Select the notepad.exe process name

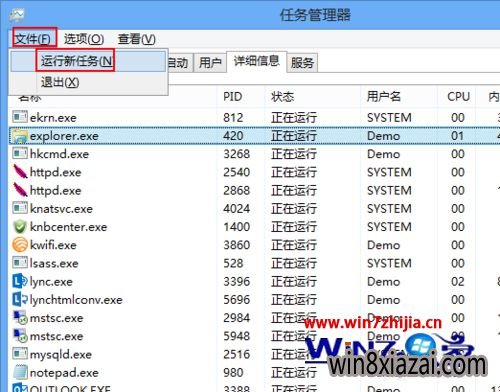pyautogui.click(x=64, y=373)
